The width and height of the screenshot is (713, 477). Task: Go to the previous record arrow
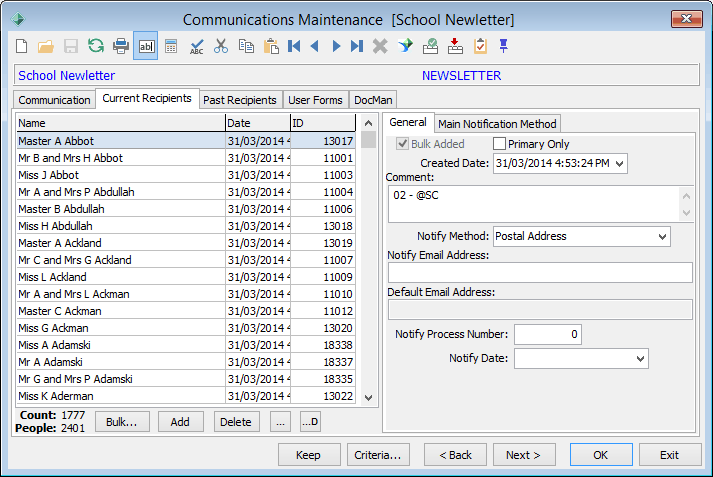click(x=315, y=46)
